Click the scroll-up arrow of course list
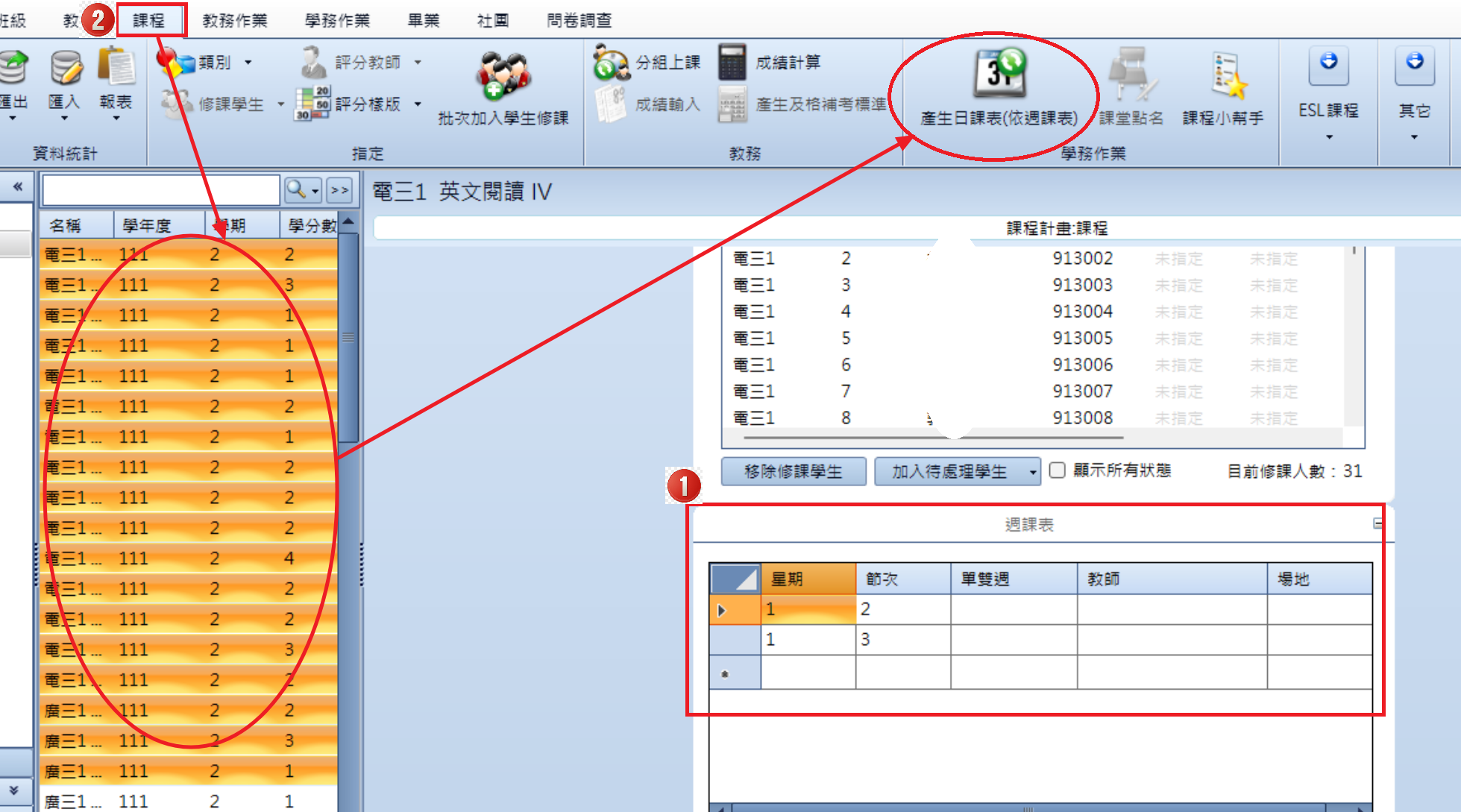The image size is (1461, 812). tap(348, 223)
